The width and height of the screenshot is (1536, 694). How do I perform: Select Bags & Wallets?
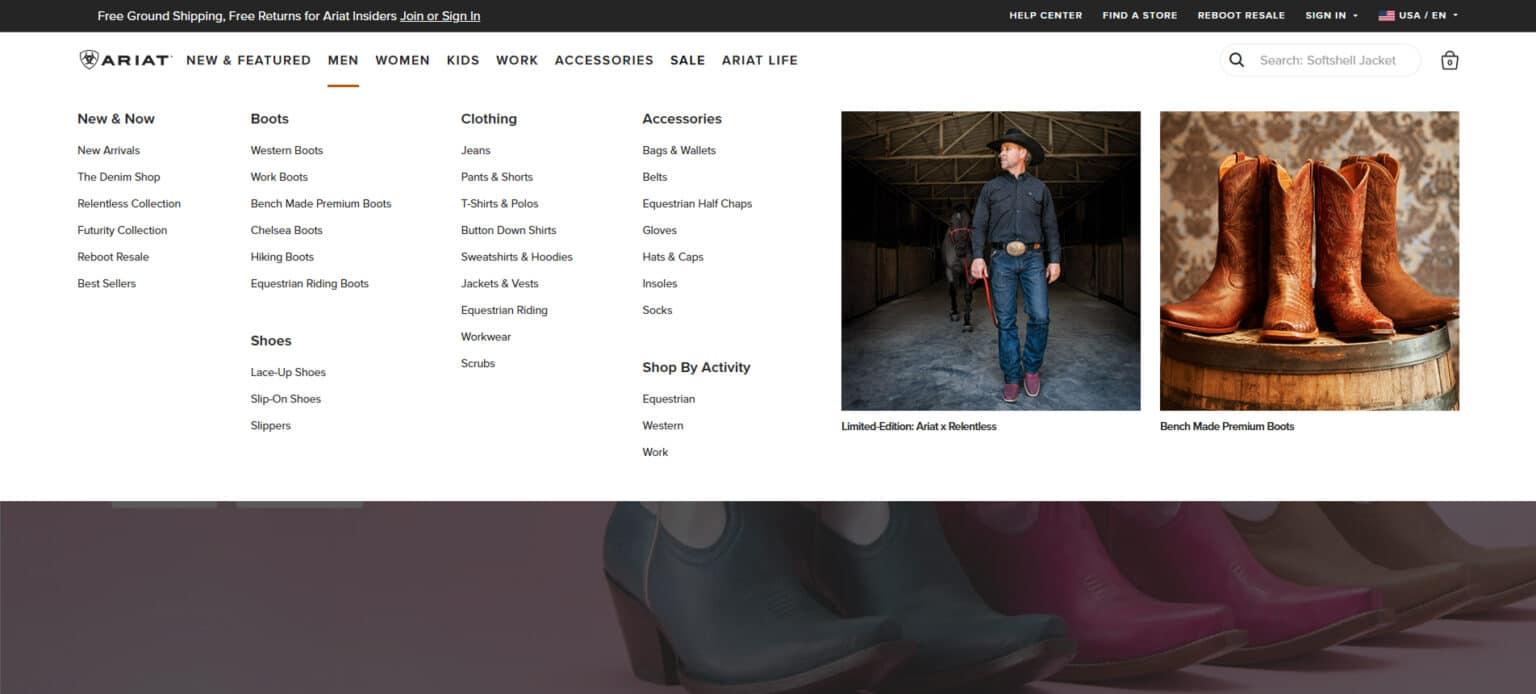(x=679, y=150)
